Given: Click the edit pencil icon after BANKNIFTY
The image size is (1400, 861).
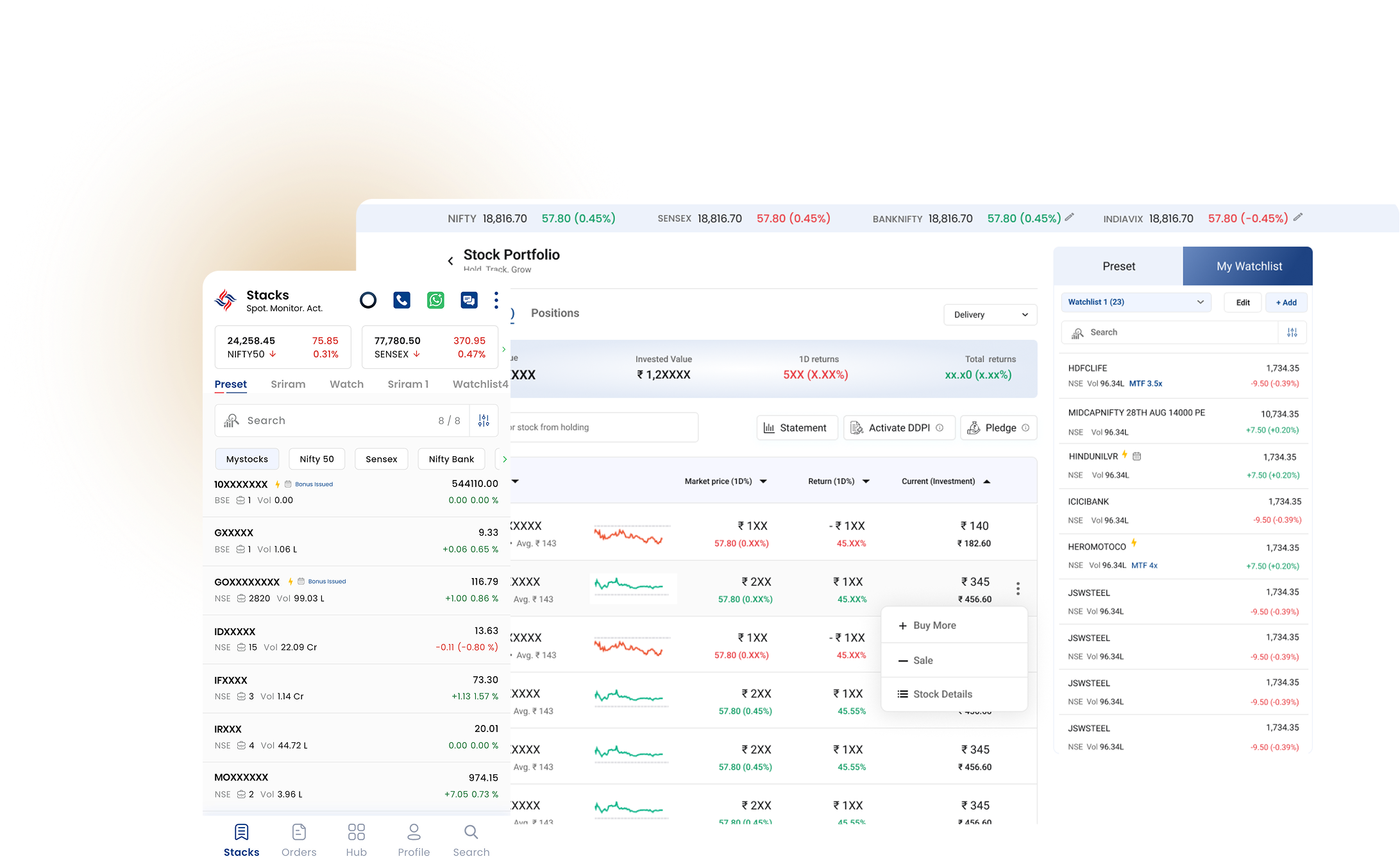Looking at the screenshot, I should pyautogui.click(x=1069, y=217).
